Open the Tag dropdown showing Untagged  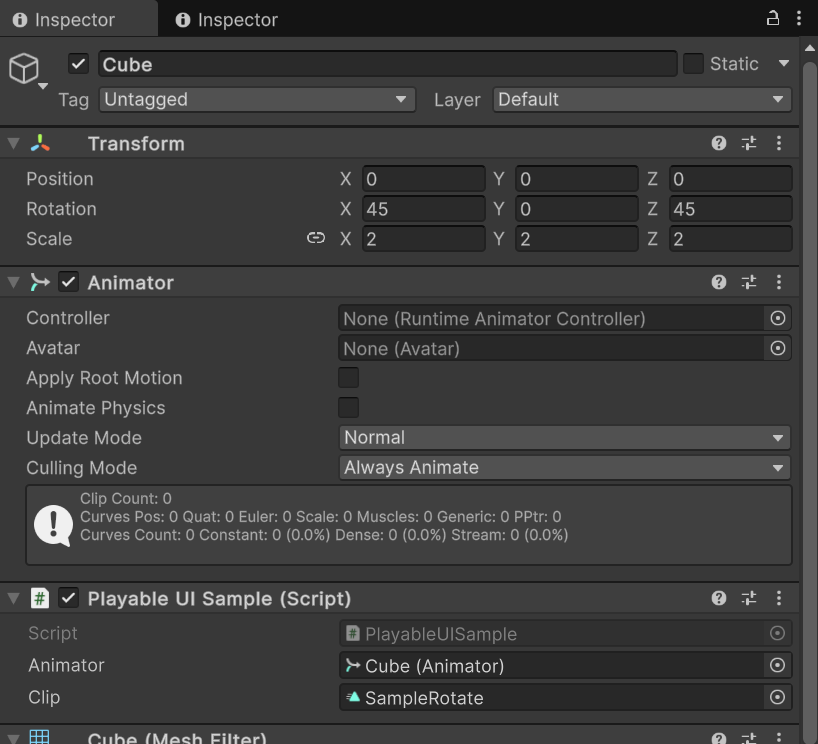click(x=257, y=99)
